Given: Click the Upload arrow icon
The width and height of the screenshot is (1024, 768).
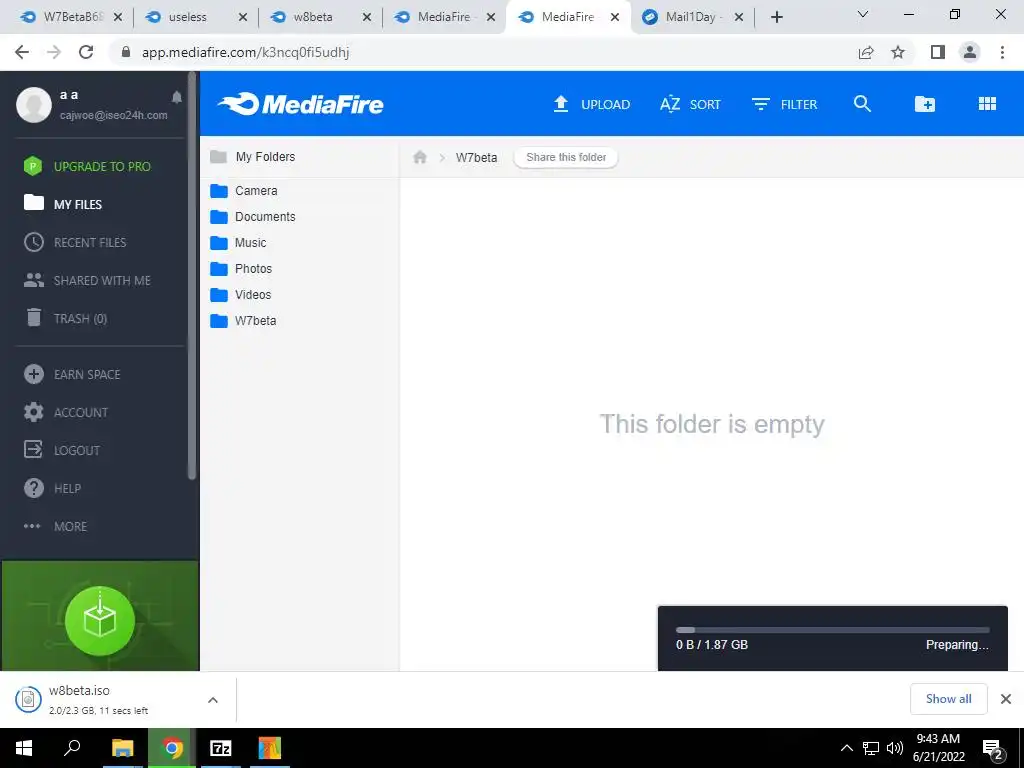Looking at the screenshot, I should tap(560, 104).
